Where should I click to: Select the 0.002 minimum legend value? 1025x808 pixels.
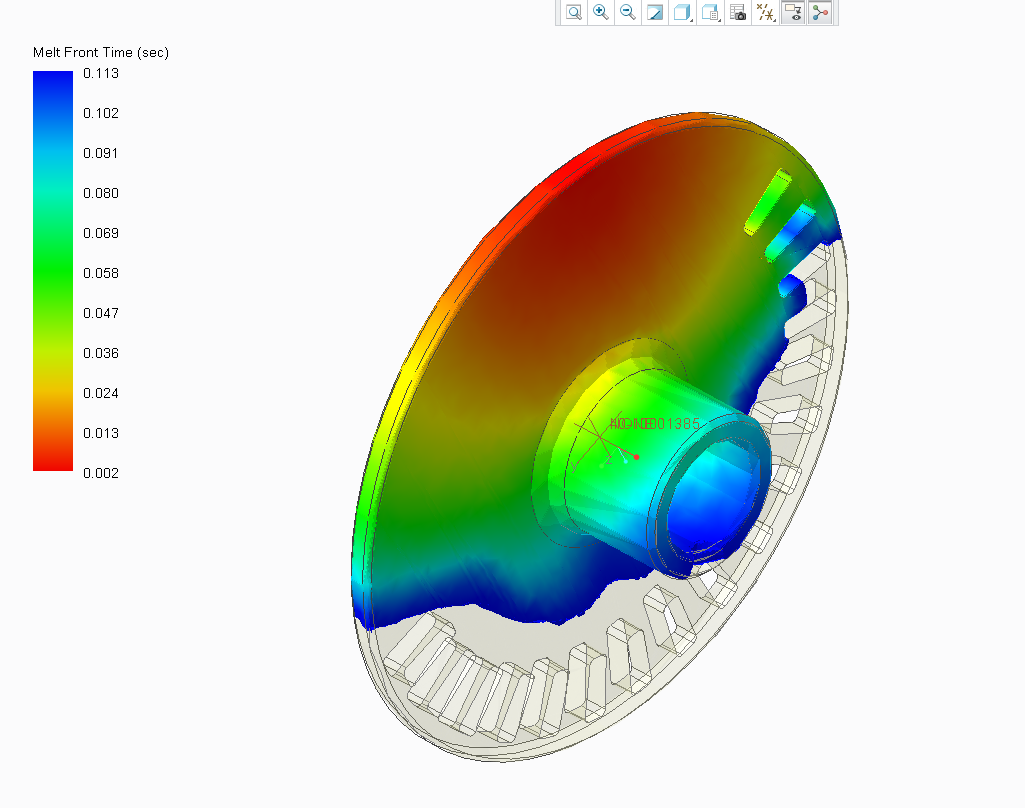click(101, 473)
